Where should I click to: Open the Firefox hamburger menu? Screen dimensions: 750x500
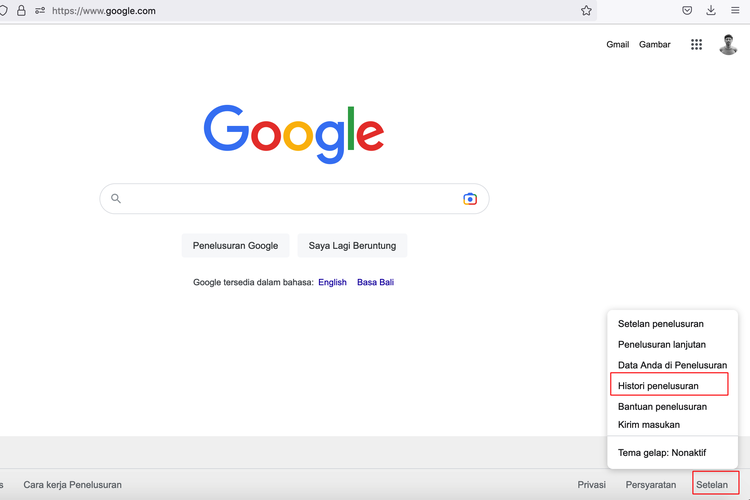[735, 11]
